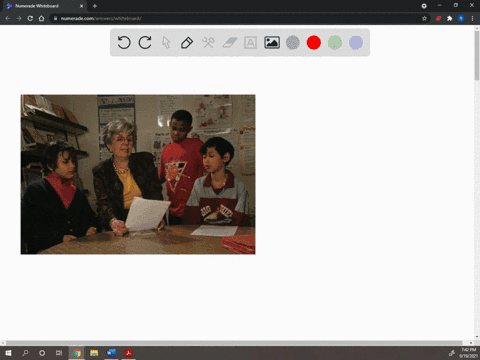The height and width of the screenshot is (360, 480).
Task: Reload the Numerade page
Action: (30, 18)
